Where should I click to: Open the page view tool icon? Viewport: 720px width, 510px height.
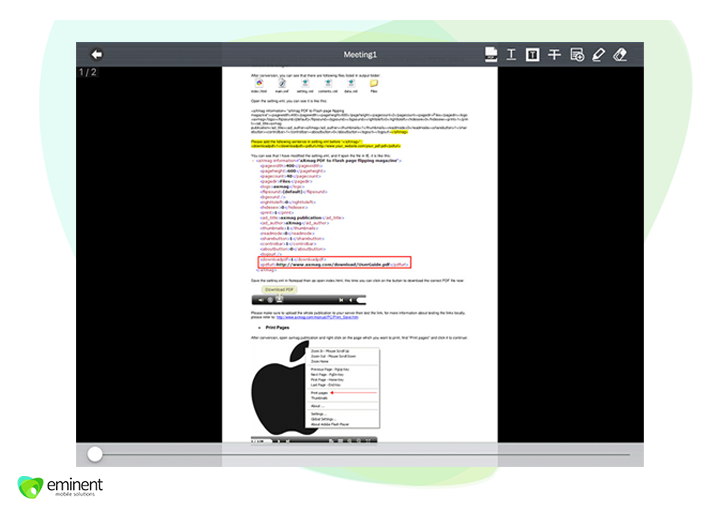point(491,54)
